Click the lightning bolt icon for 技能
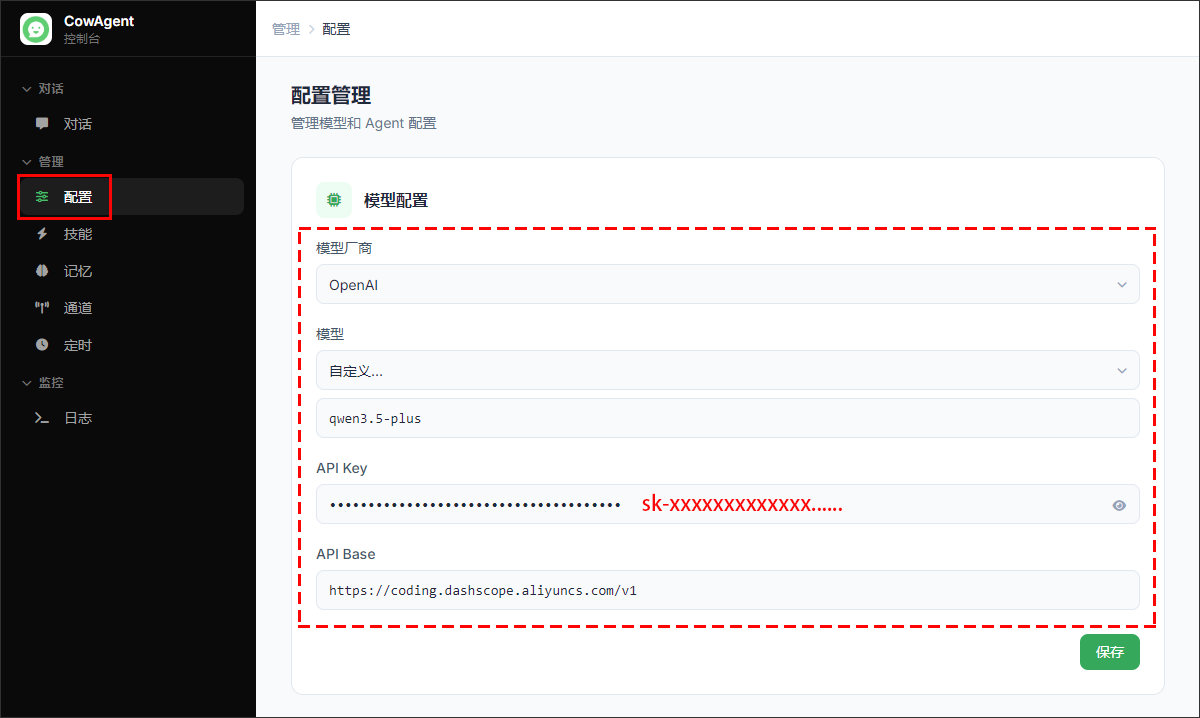The height and width of the screenshot is (718, 1200). coord(42,234)
